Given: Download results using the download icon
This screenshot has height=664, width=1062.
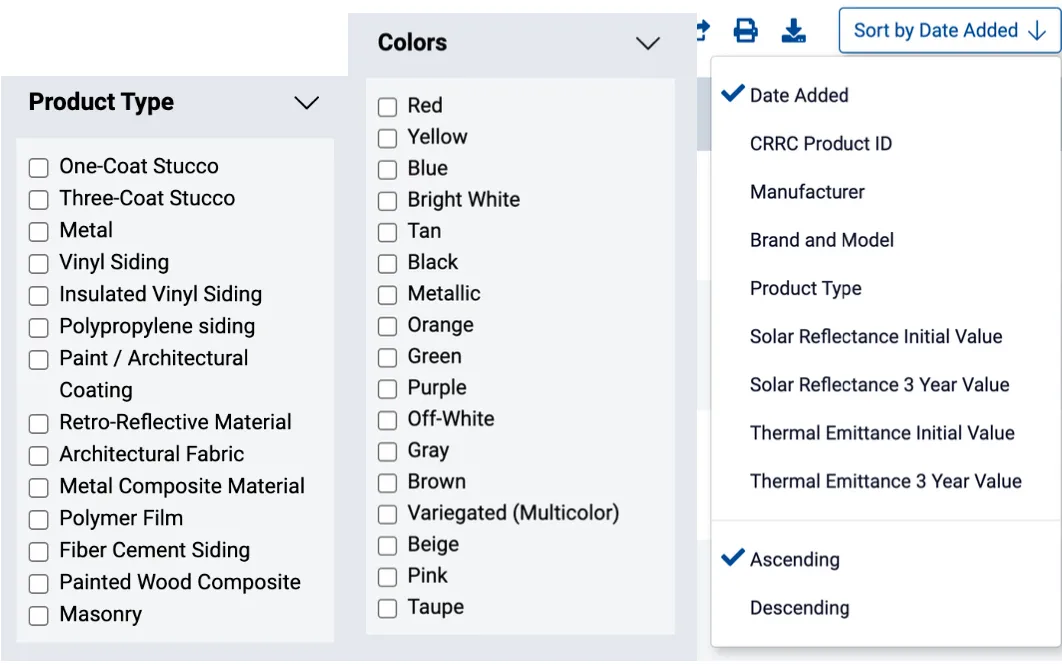Looking at the screenshot, I should pyautogui.click(x=793, y=30).
